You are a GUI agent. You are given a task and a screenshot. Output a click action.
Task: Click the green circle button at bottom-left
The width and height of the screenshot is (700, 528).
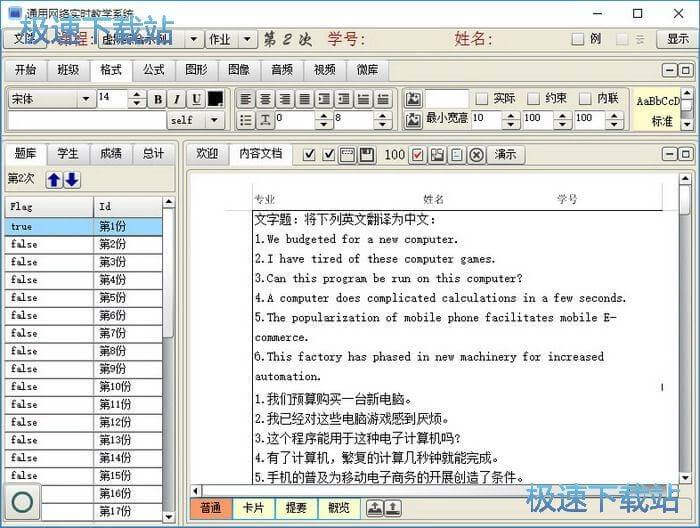click(22, 502)
